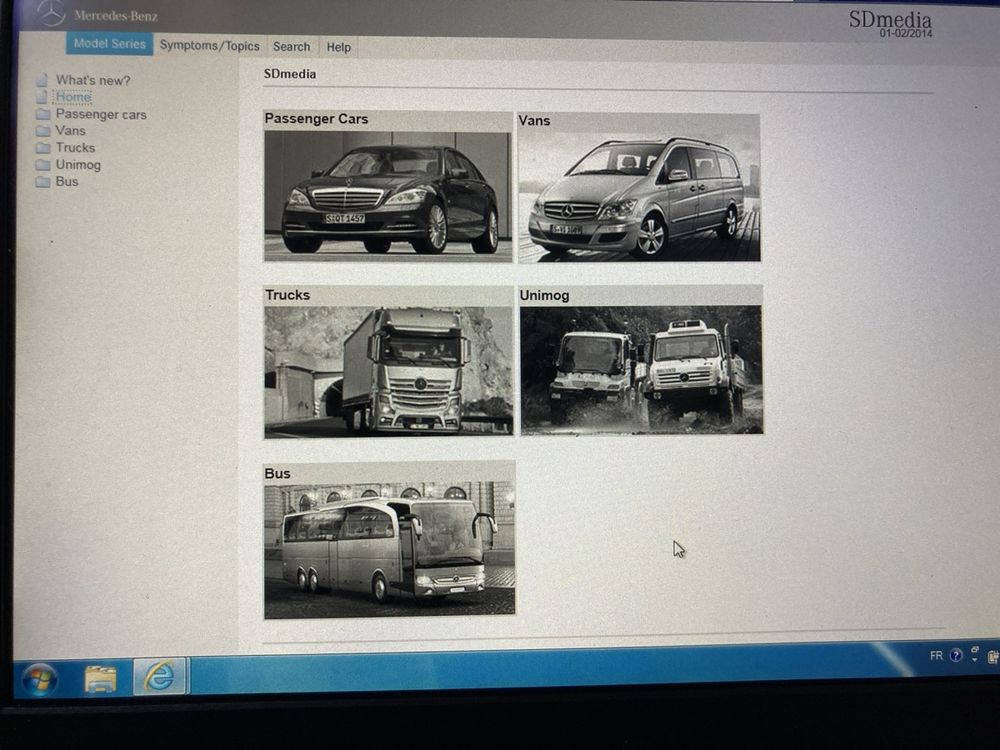
Task: Click the Home document icon in sidebar
Action: click(x=40, y=97)
